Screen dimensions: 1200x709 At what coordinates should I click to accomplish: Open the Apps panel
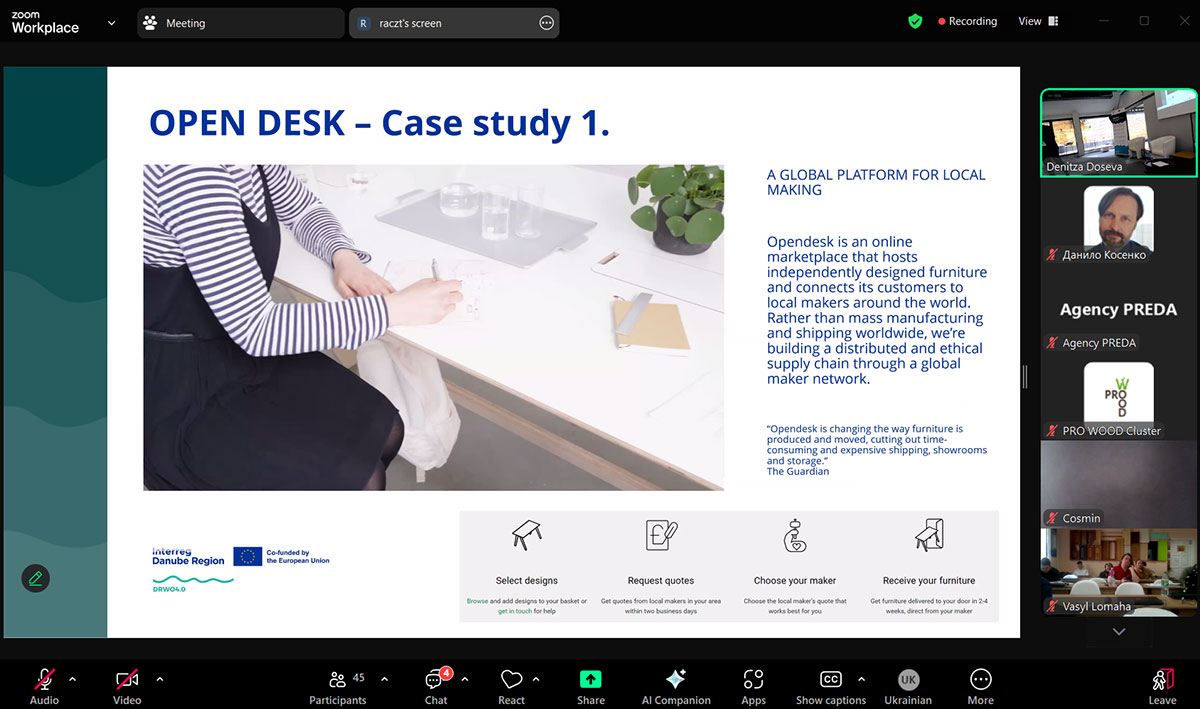[754, 686]
